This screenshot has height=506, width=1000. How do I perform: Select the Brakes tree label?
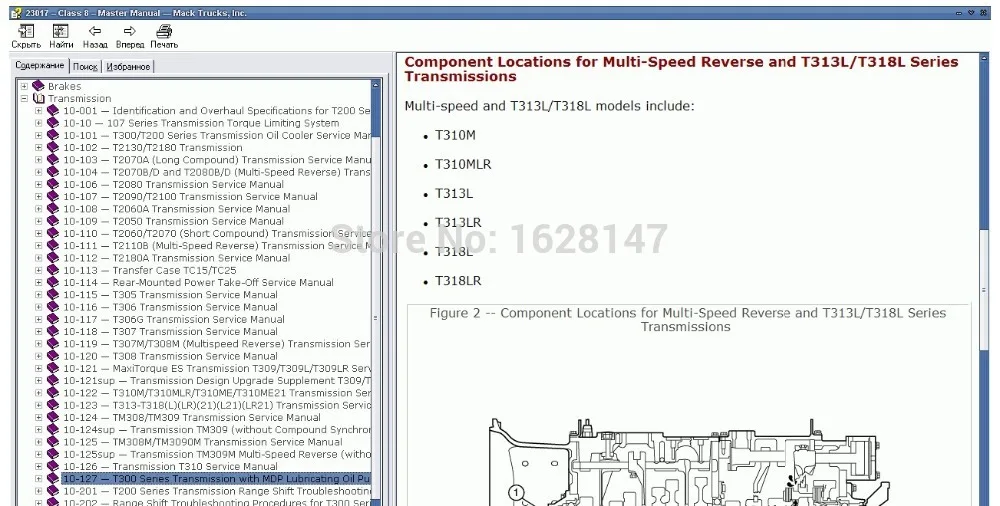pyautogui.click(x=64, y=86)
